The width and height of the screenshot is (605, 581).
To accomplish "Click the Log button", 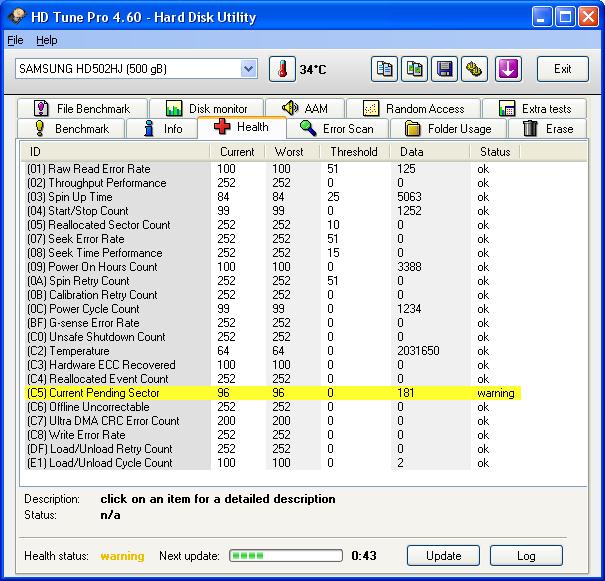I will (526, 556).
